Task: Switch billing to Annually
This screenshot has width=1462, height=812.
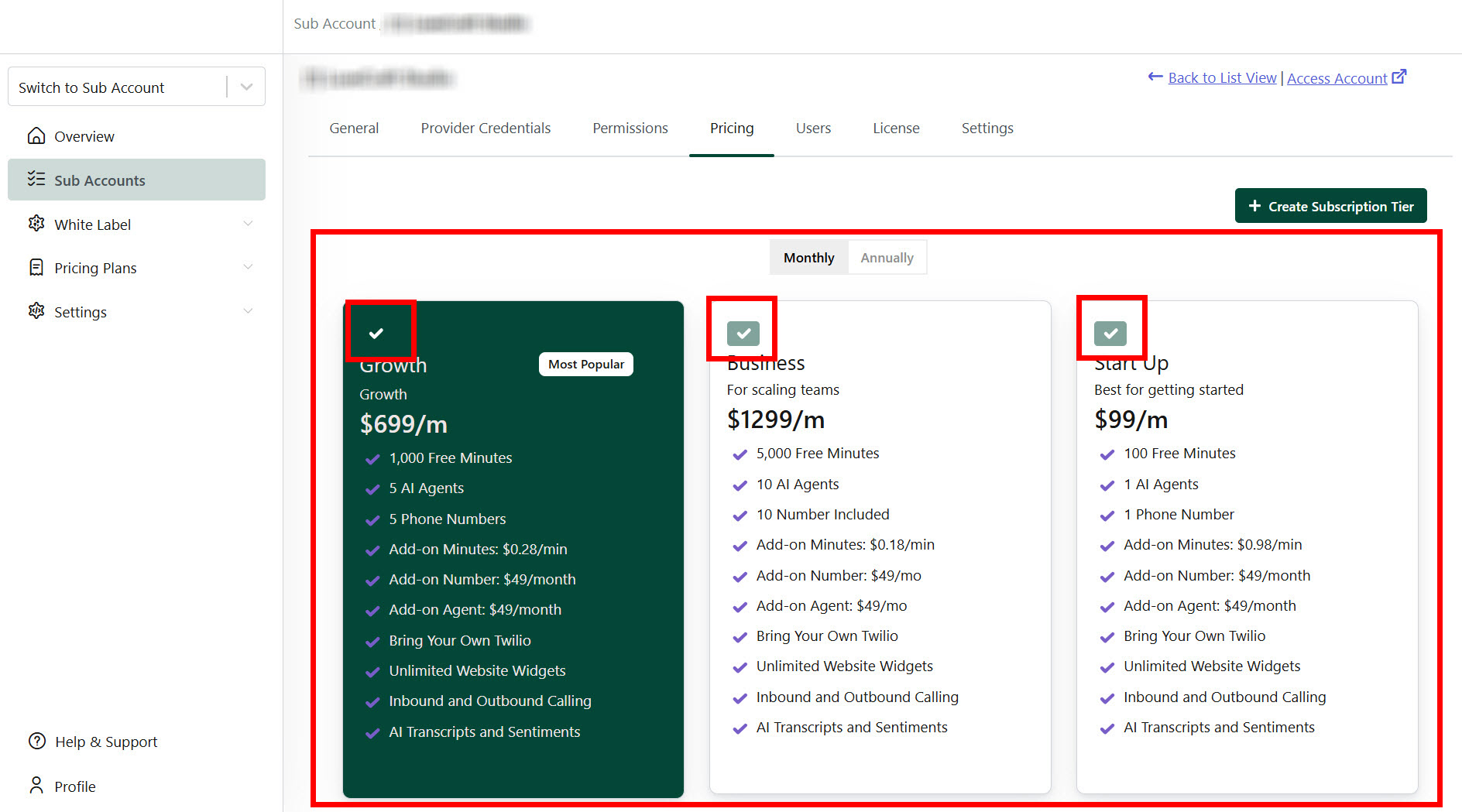Action: (x=887, y=258)
